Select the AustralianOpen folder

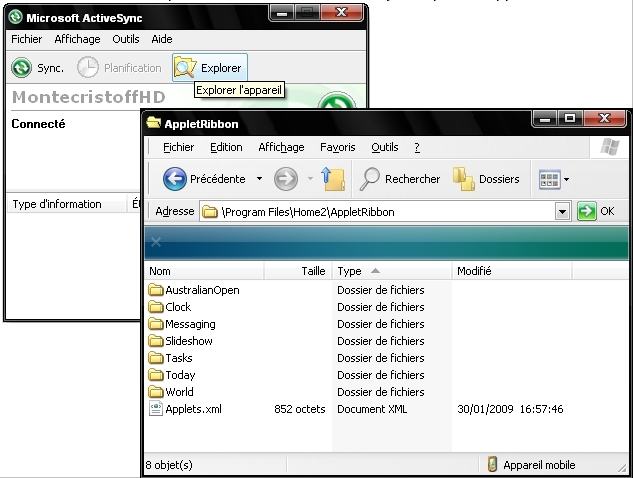pyautogui.click(x=202, y=290)
